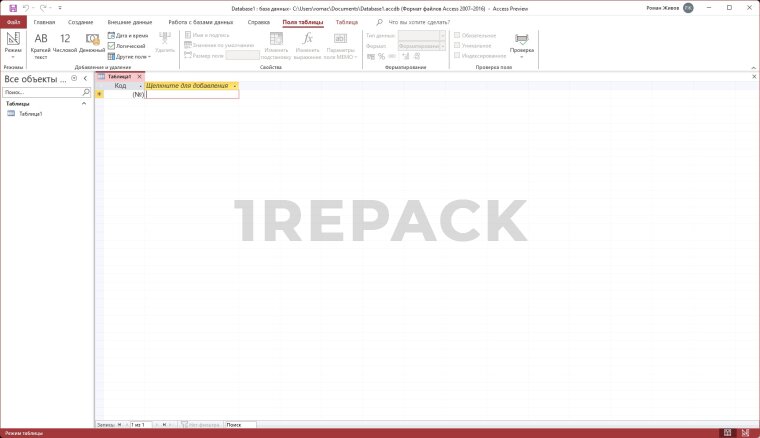Viewport: 760px width, 438px height.
Task: Open 'Click to Add' column dropdown
Action: pos(234,86)
